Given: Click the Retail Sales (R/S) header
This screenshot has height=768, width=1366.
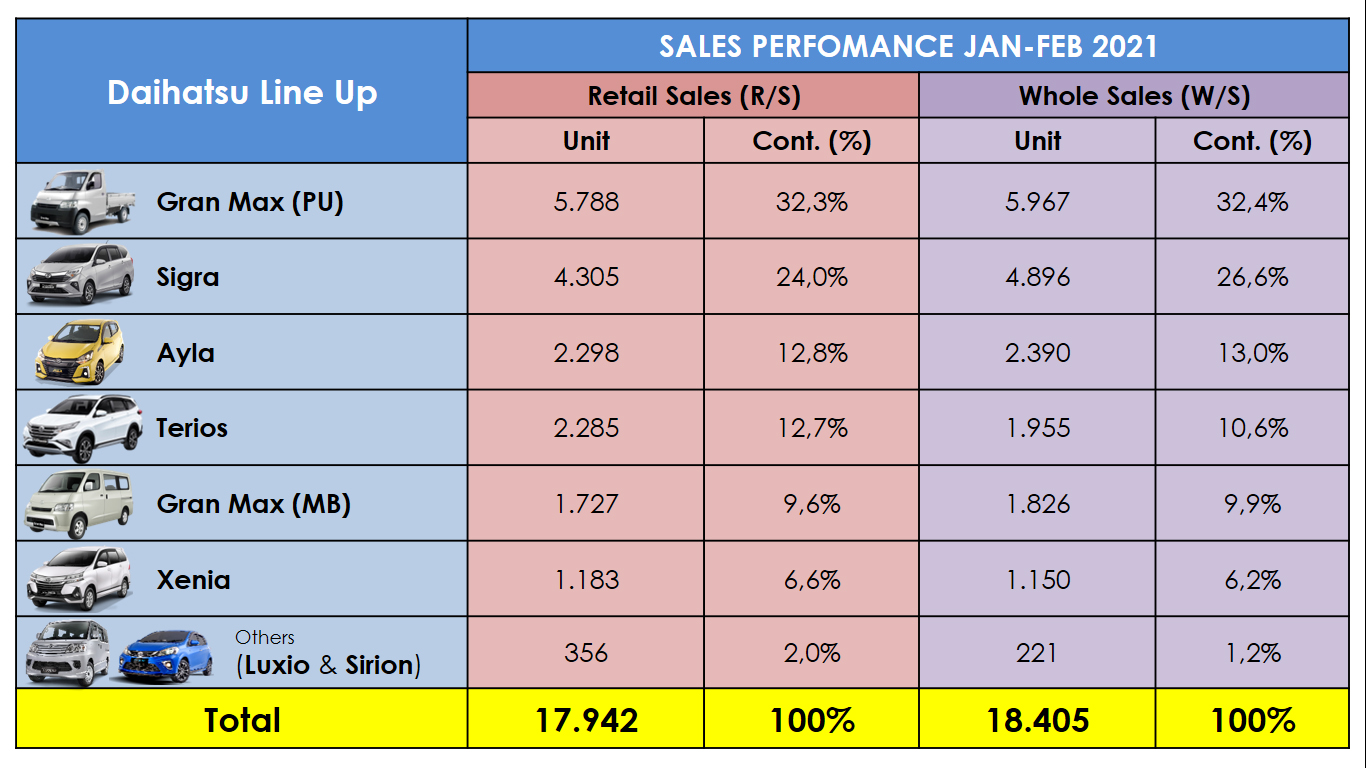Looking at the screenshot, I should pos(694,96).
